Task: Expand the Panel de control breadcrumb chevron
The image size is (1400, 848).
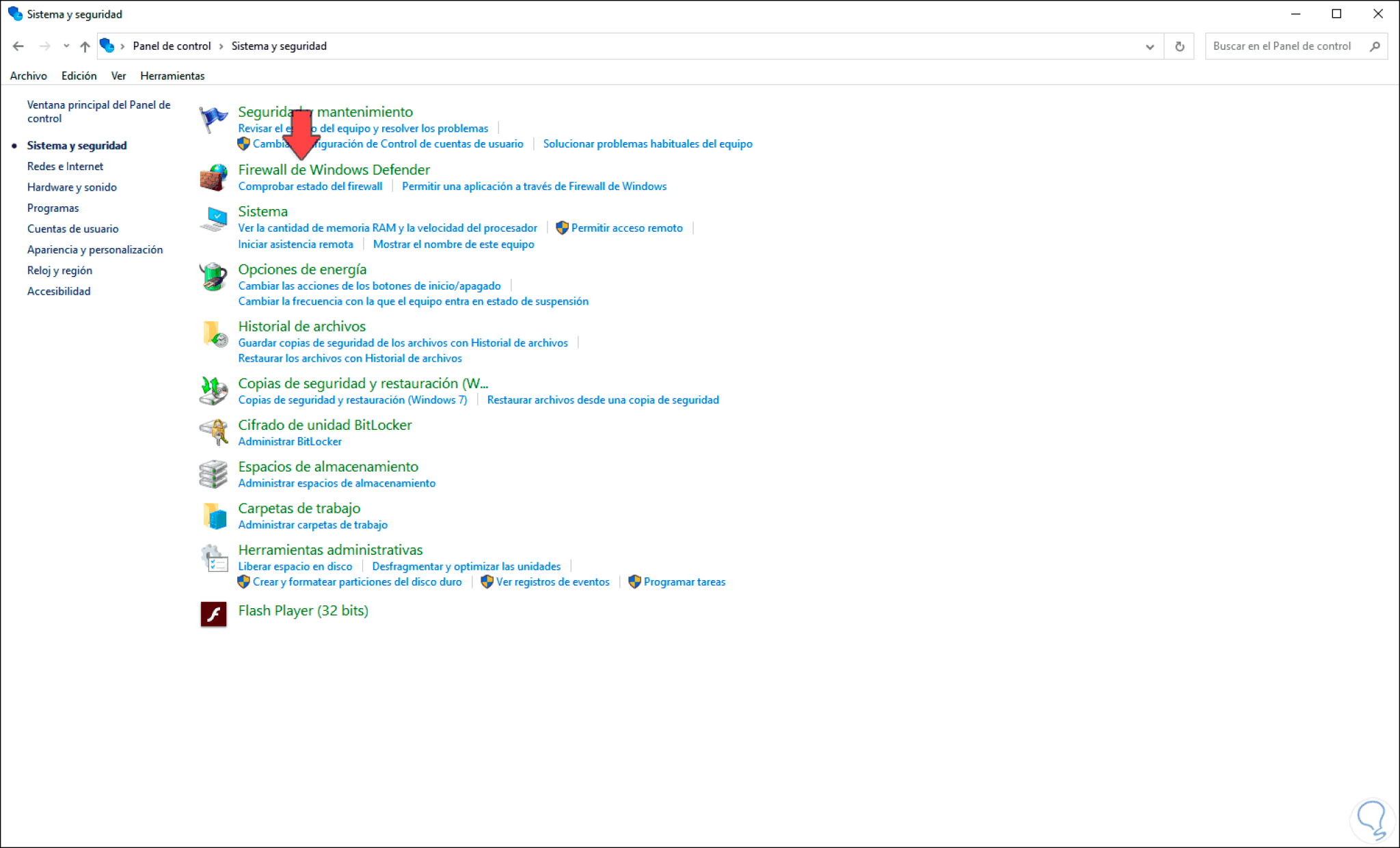Action: (x=221, y=46)
